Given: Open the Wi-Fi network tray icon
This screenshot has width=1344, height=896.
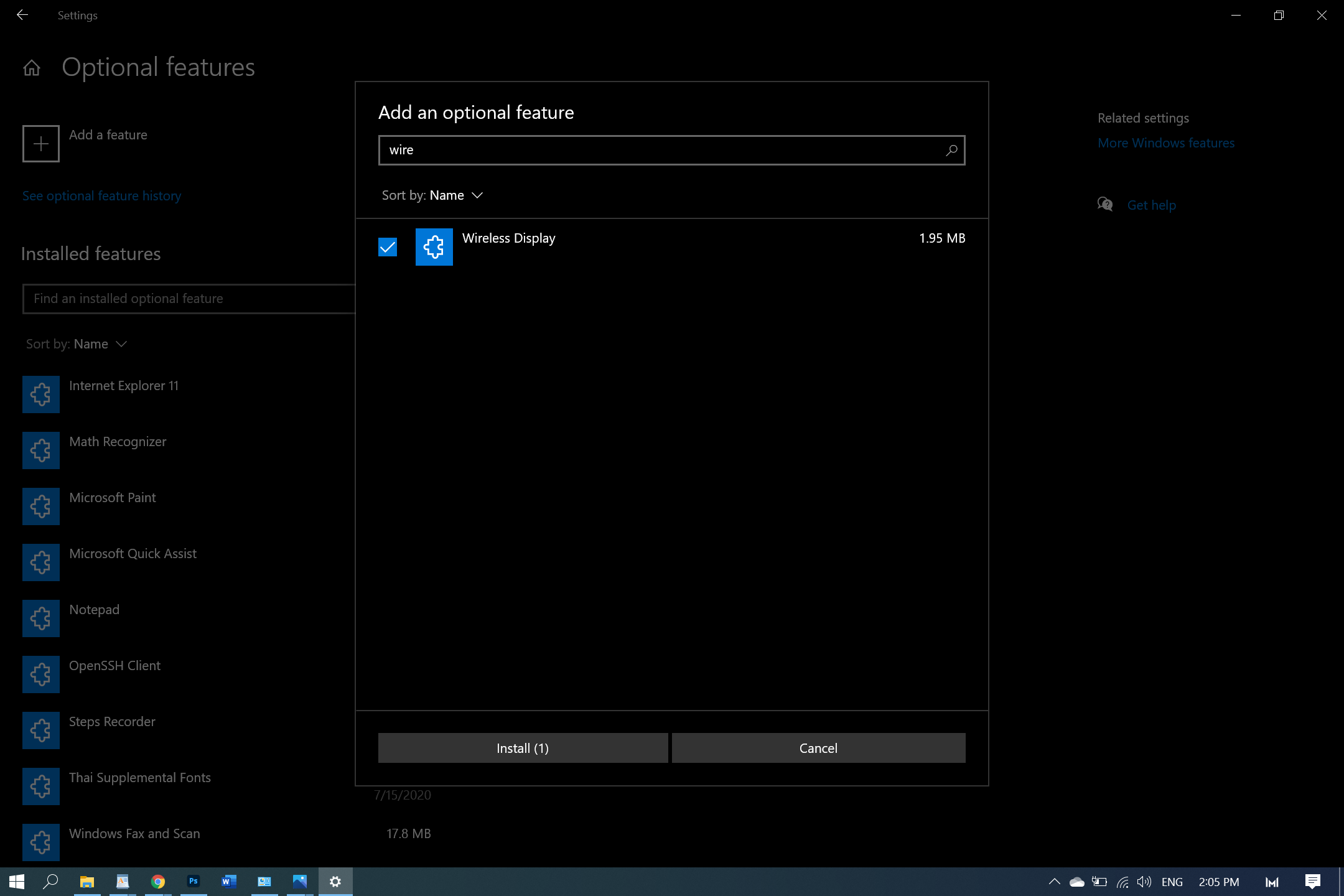Looking at the screenshot, I should coord(1122,882).
